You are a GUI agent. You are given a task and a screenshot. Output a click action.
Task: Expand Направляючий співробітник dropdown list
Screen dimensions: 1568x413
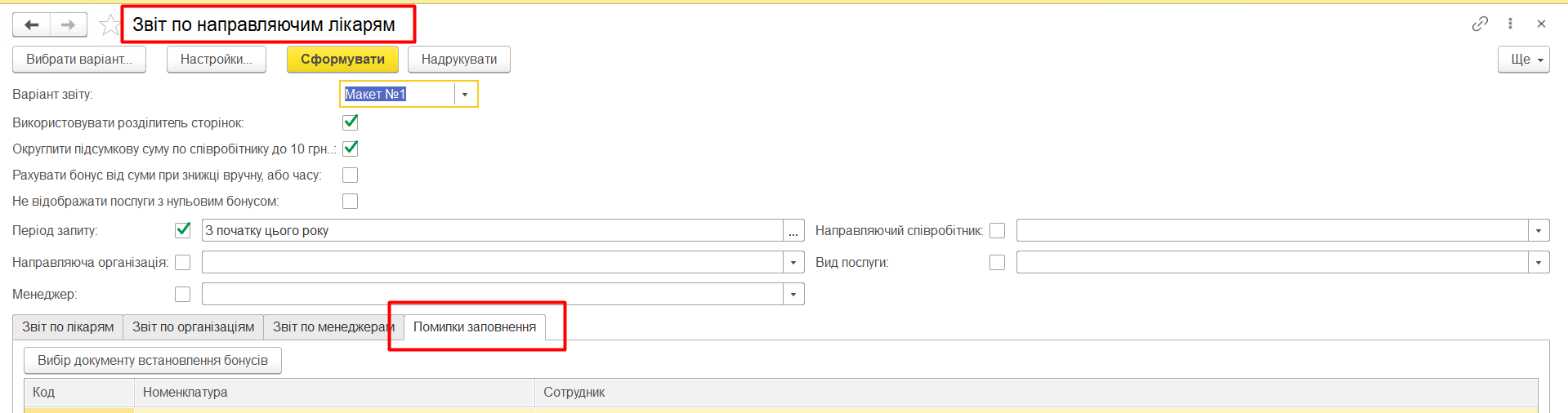(x=1539, y=231)
